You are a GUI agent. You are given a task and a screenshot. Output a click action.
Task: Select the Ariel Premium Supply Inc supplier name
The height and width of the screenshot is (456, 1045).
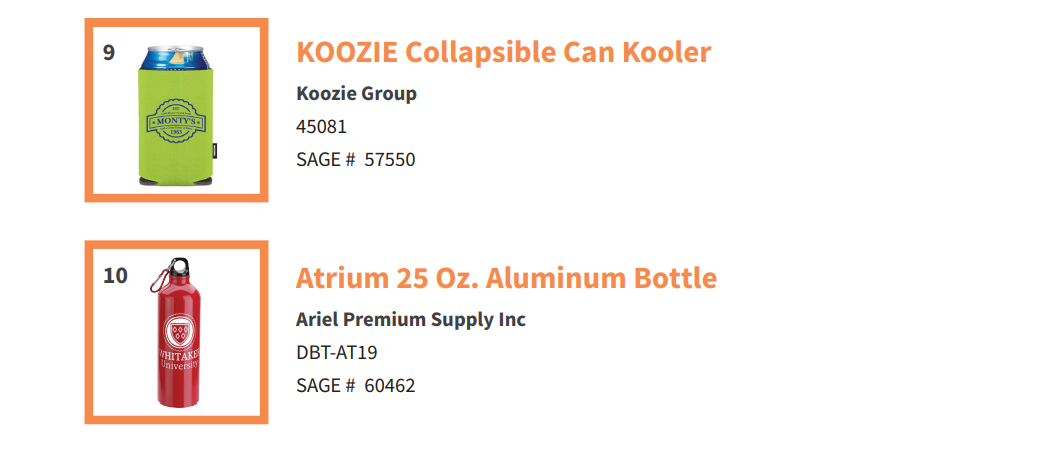[411, 319]
